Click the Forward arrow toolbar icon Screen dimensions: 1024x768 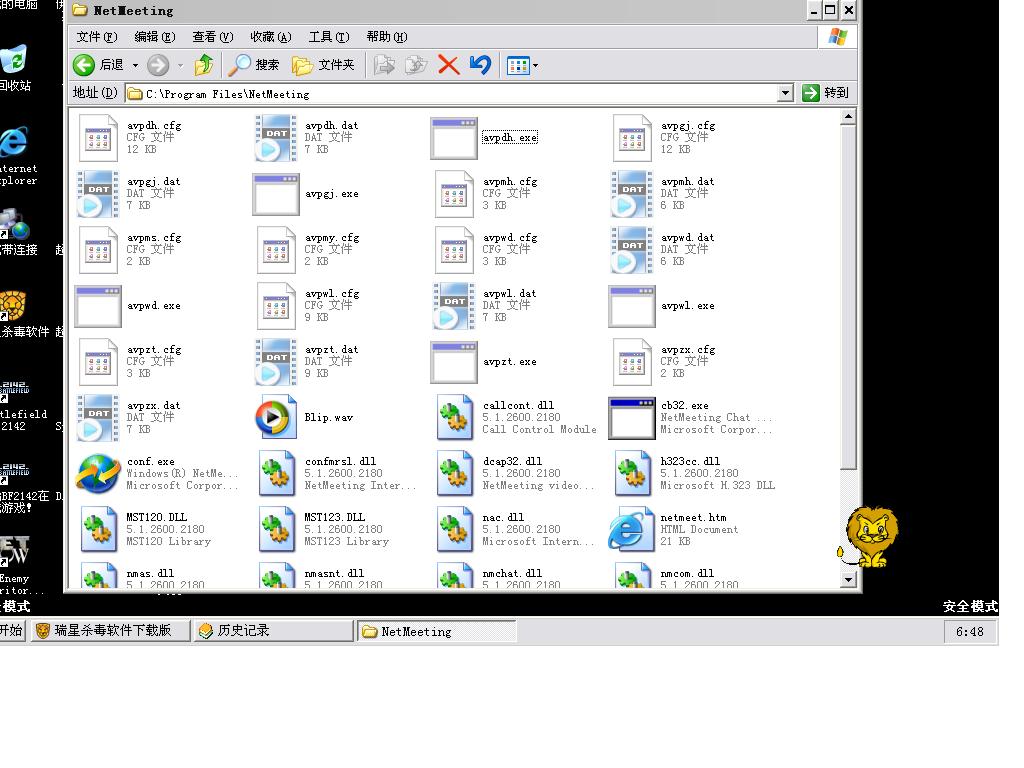pyautogui.click(x=158, y=65)
